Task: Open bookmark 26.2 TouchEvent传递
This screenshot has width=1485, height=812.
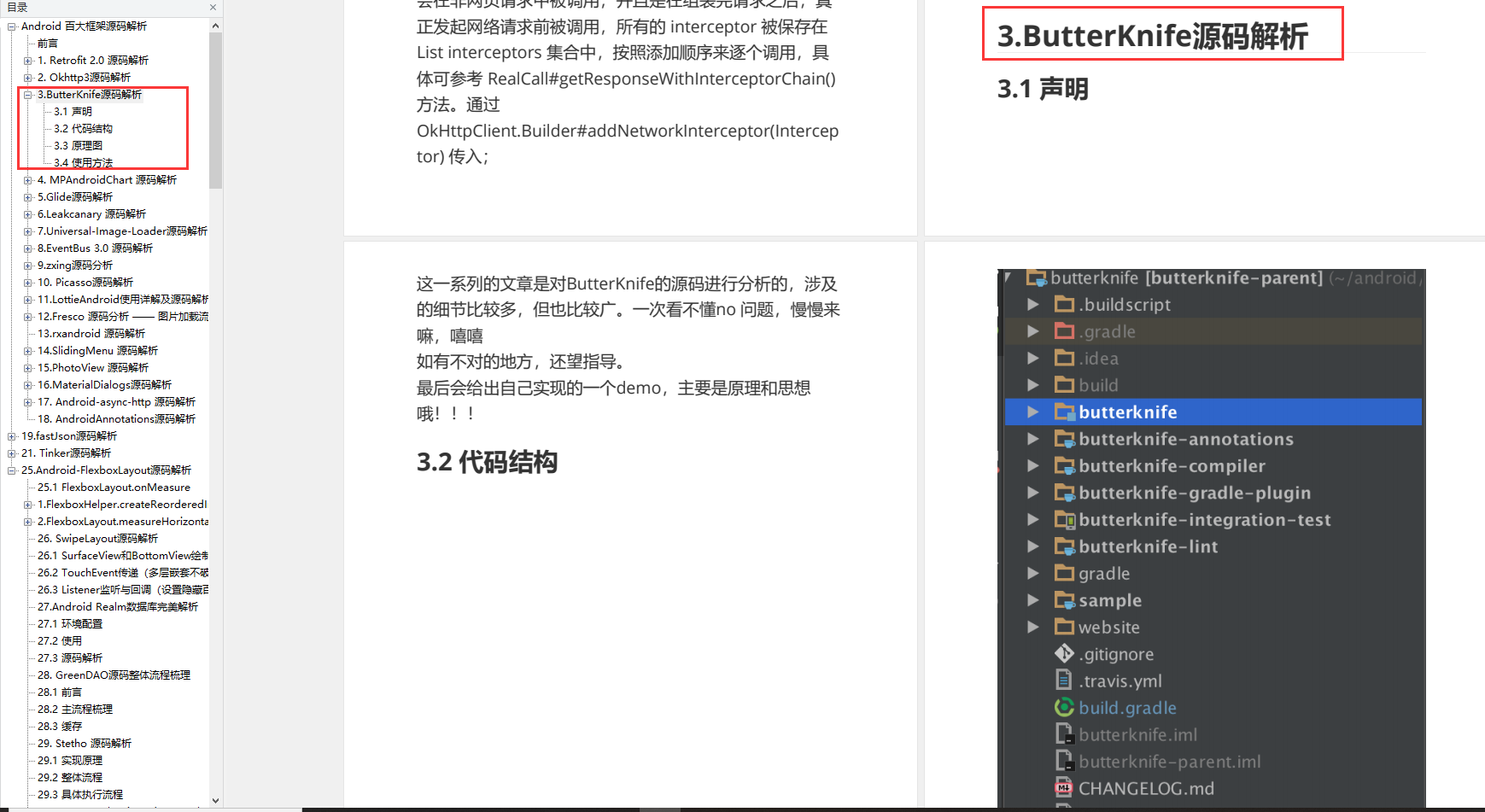Action: tap(122, 573)
